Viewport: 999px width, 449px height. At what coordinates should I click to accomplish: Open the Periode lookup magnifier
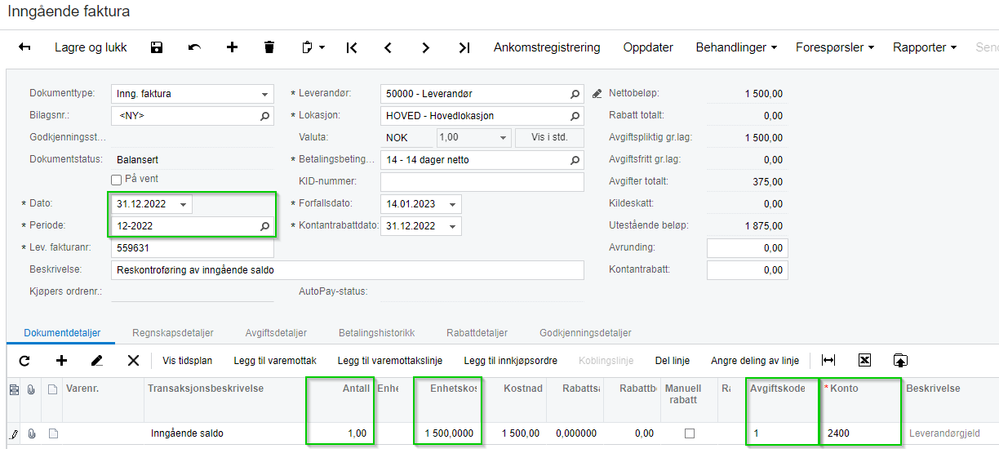pyautogui.click(x=264, y=226)
